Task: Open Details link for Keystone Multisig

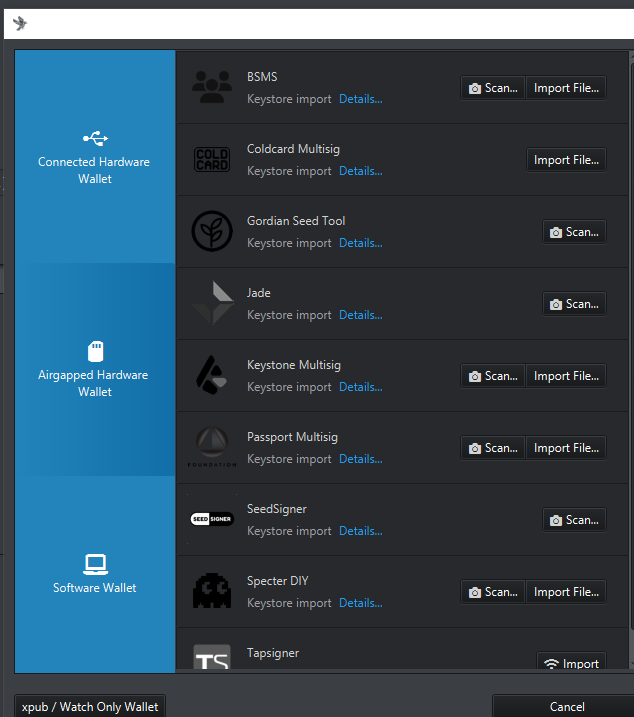Action: (x=360, y=387)
